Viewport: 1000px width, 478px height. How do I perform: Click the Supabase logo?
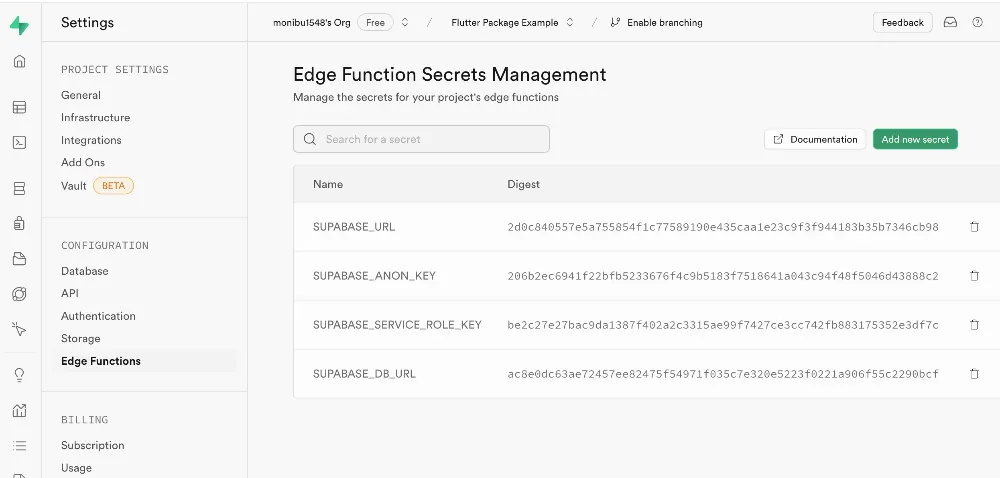coord(19,25)
